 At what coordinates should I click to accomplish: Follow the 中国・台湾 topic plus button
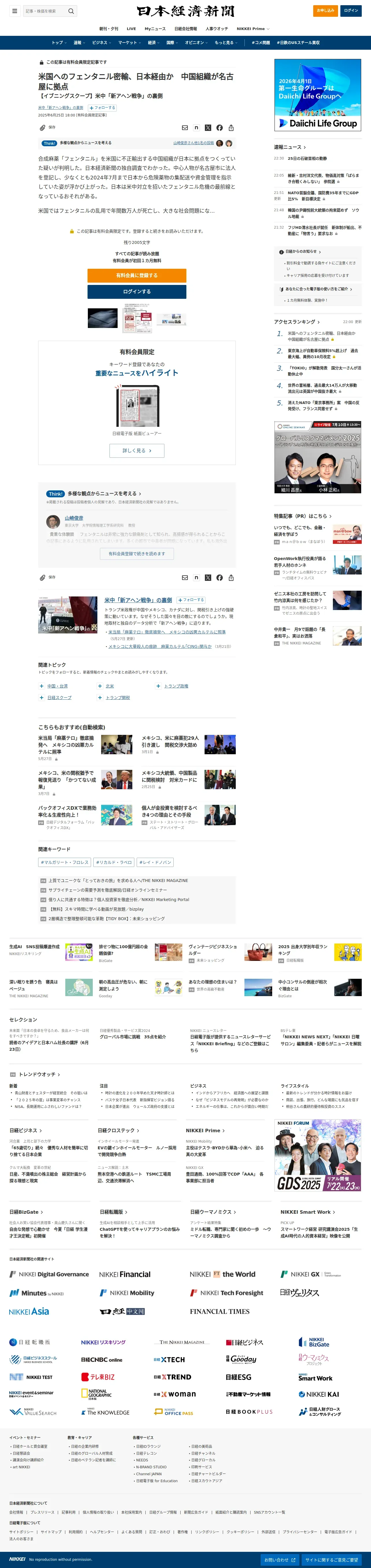tap(41, 686)
